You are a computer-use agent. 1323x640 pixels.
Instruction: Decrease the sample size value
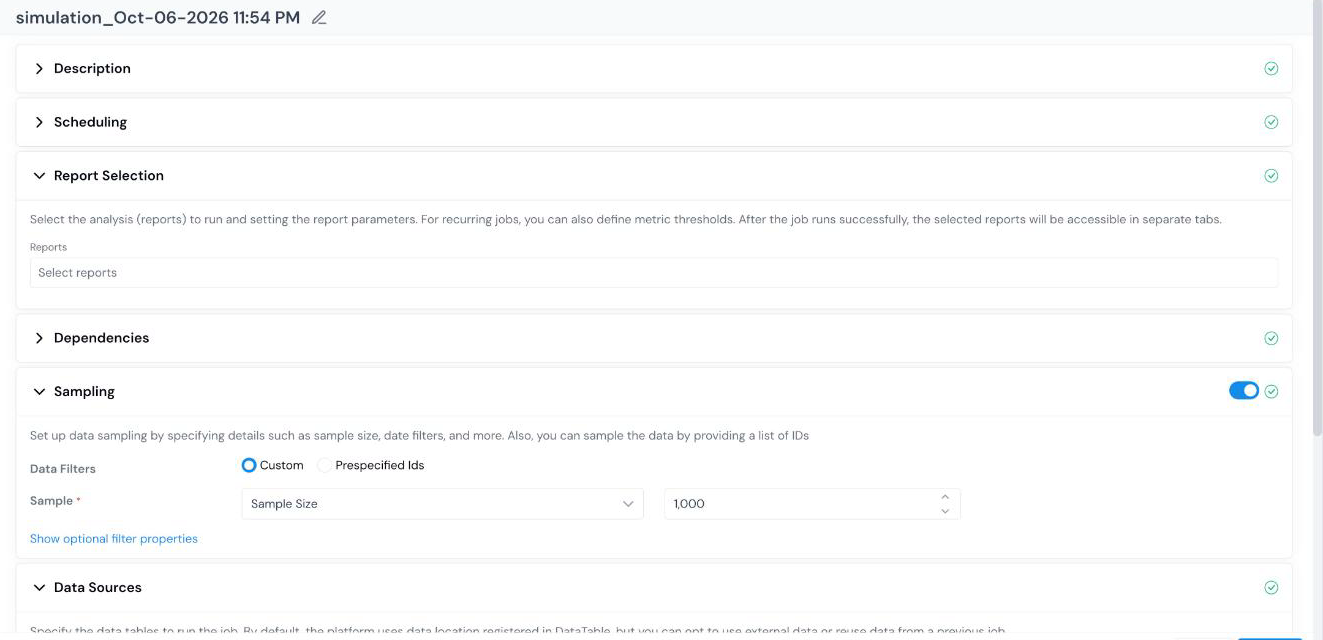[x=945, y=511]
